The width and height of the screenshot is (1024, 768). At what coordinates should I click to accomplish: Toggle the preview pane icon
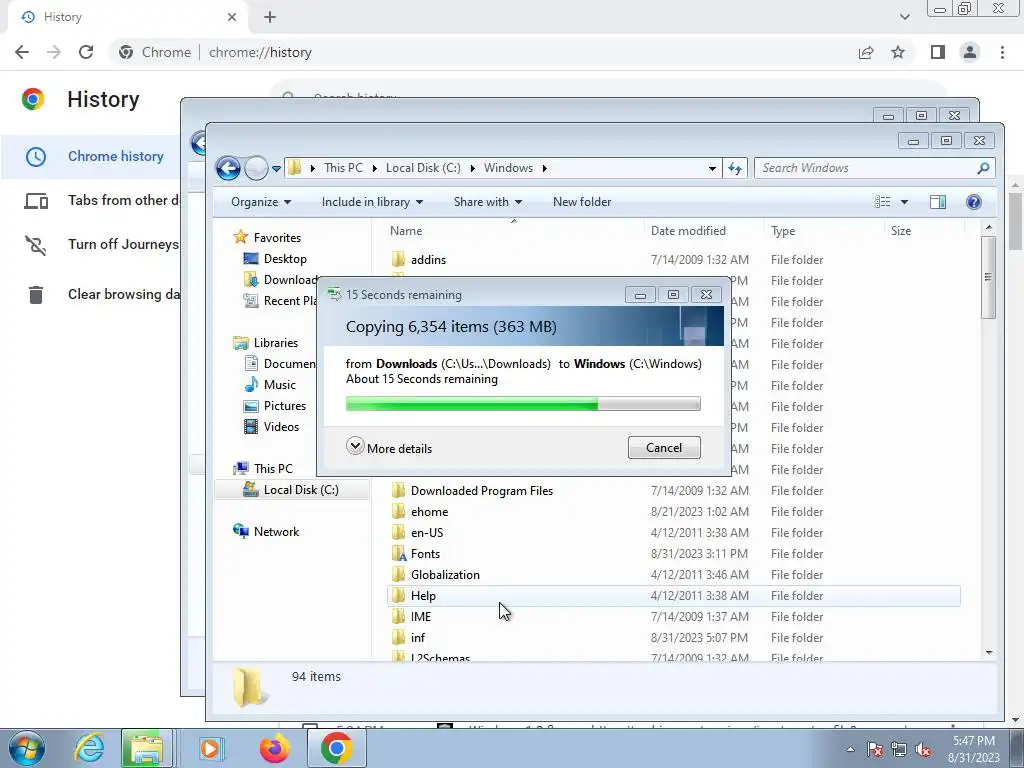coord(938,202)
